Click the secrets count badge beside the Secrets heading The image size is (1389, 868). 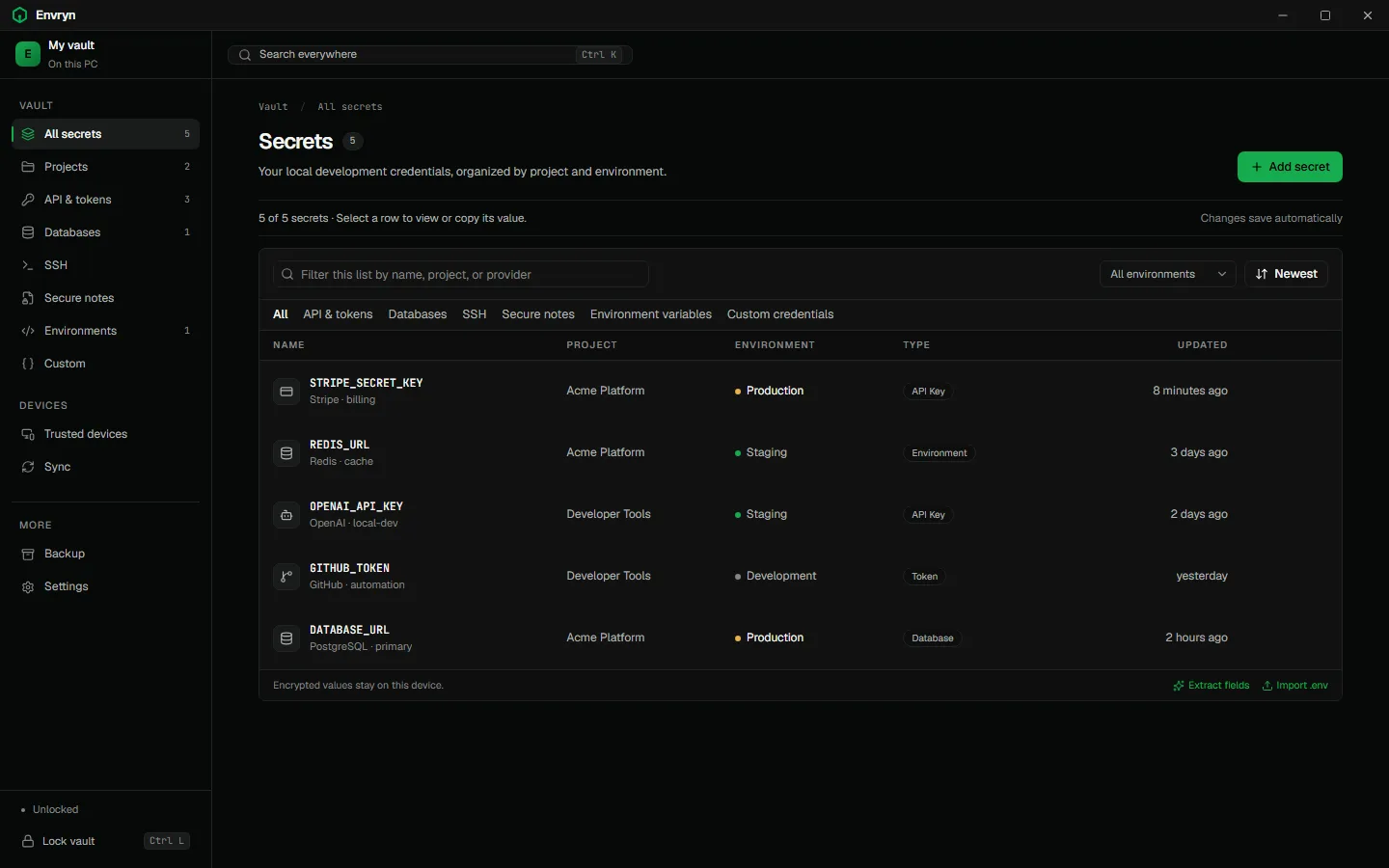coord(353,141)
